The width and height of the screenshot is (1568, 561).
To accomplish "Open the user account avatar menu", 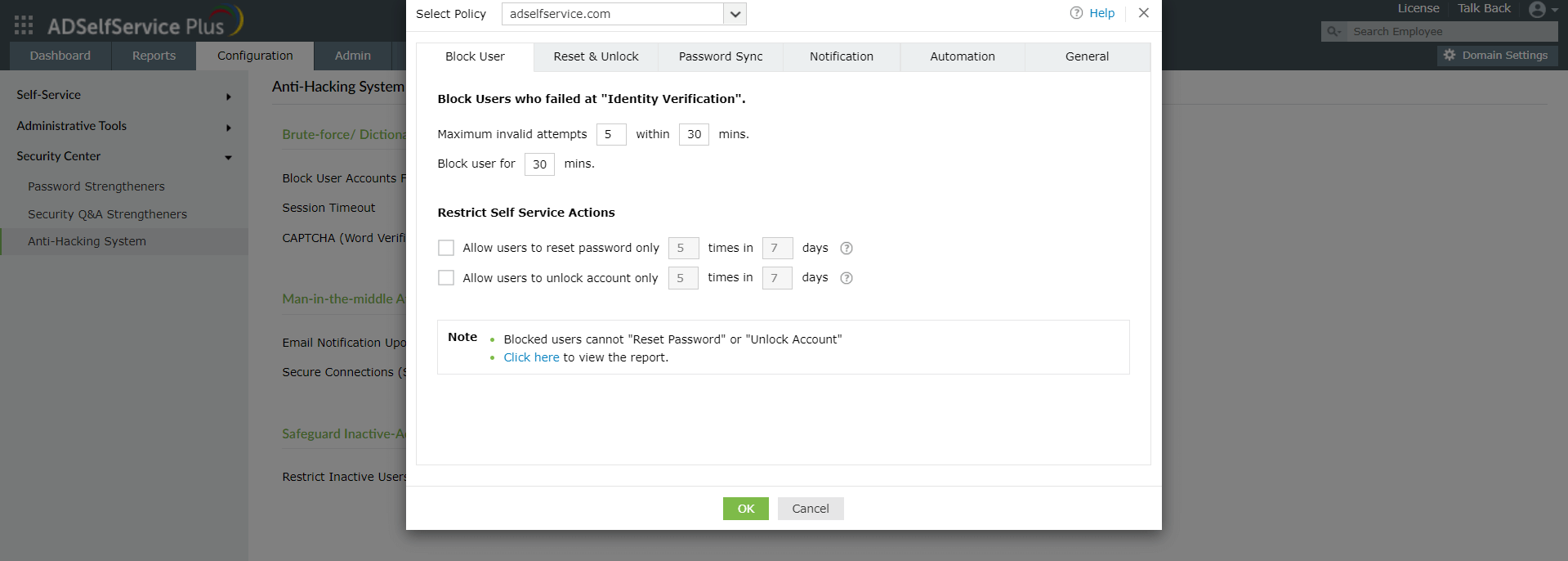I will (1538, 10).
